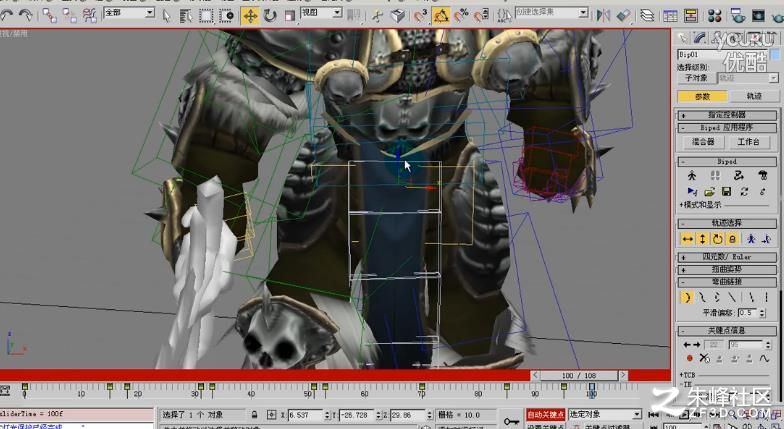Image resolution: width=784 pixels, height=429 pixels.
Task: Click the Mirror tool icon
Action: (x=604, y=16)
